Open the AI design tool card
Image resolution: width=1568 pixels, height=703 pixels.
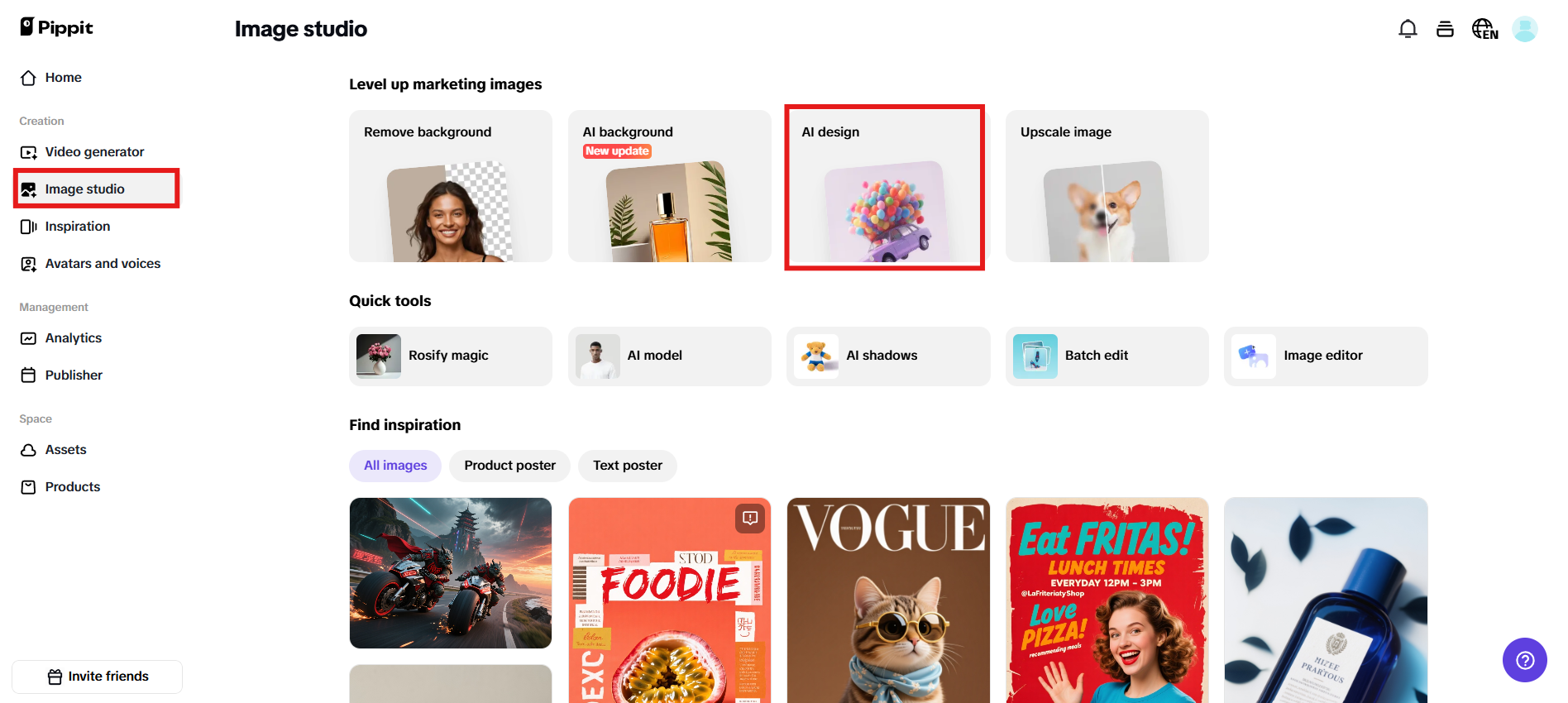pos(884,186)
